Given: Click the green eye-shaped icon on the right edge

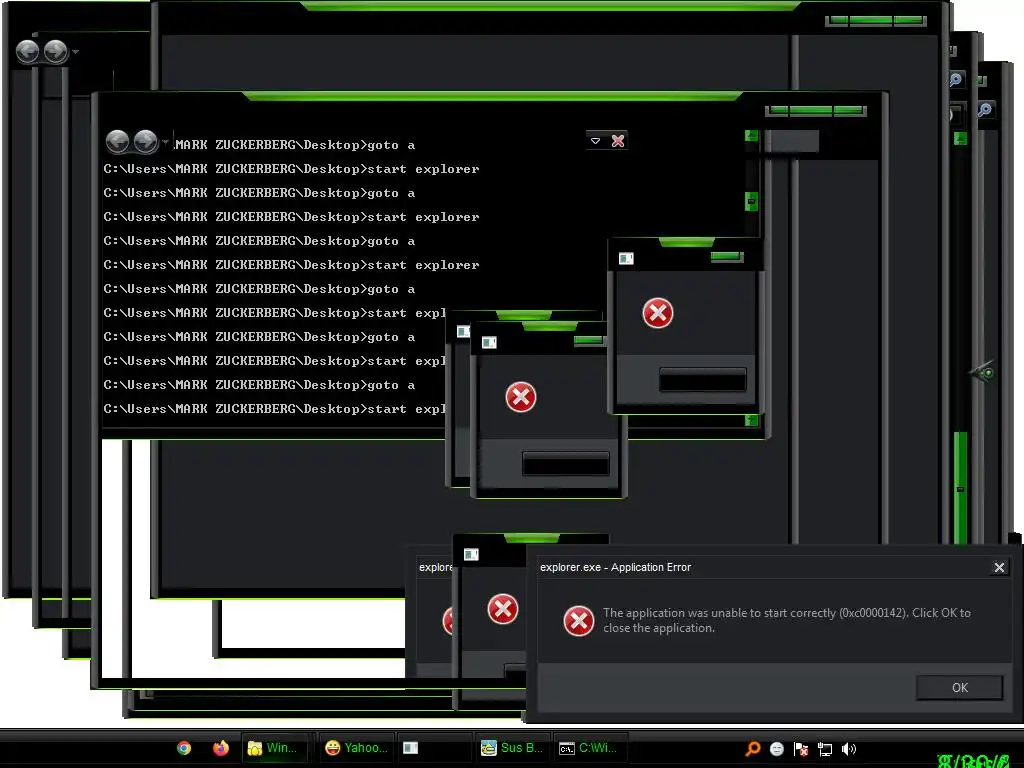Looking at the screenshot, I should click(982, 372).
